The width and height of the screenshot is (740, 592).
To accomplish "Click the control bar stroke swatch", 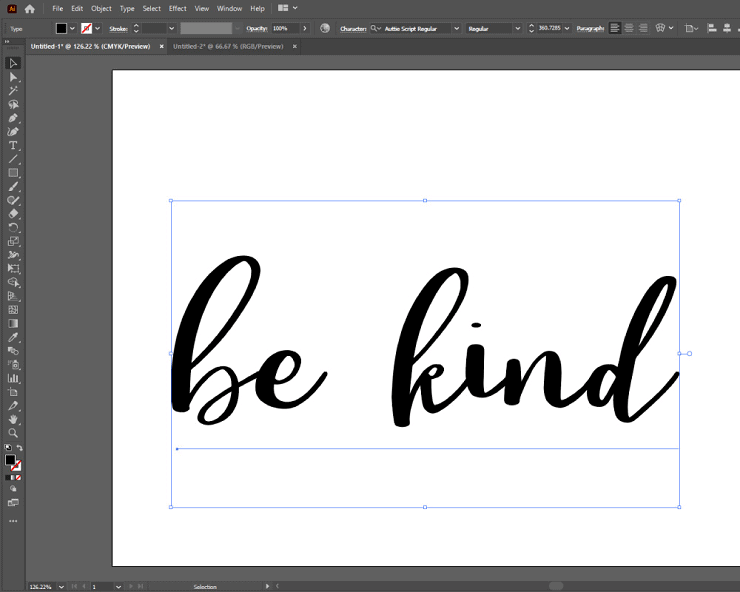I will [86, 28].
